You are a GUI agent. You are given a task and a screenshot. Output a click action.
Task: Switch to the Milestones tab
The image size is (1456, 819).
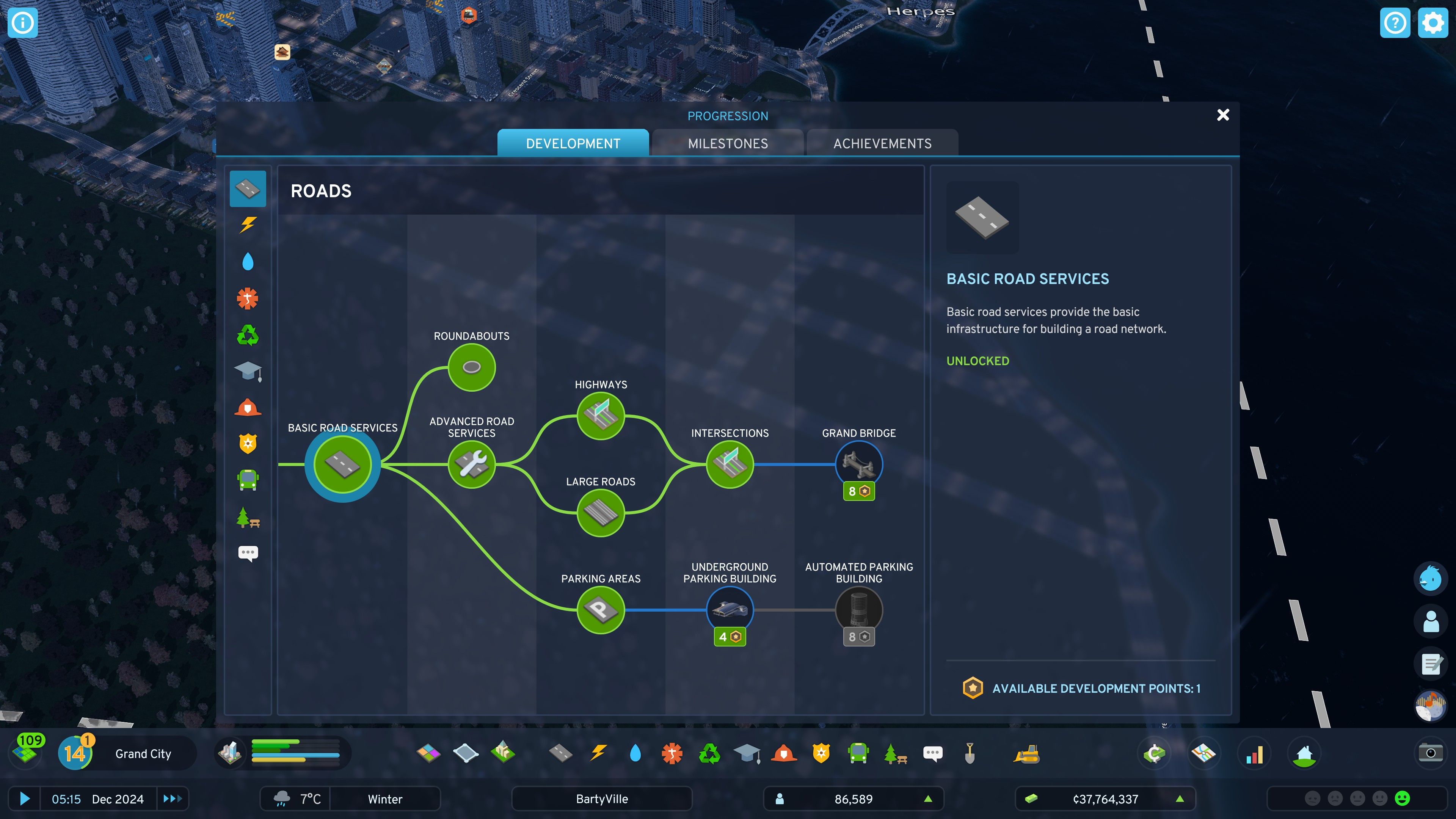[x=728, y=143]
